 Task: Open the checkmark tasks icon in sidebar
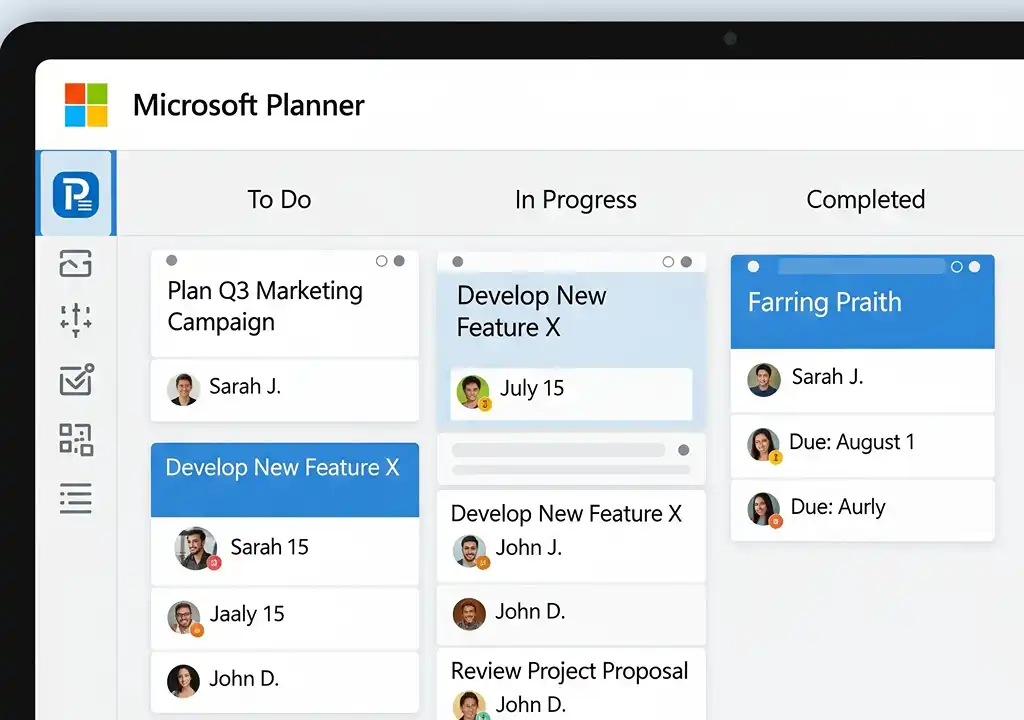(x=76, y=380)
